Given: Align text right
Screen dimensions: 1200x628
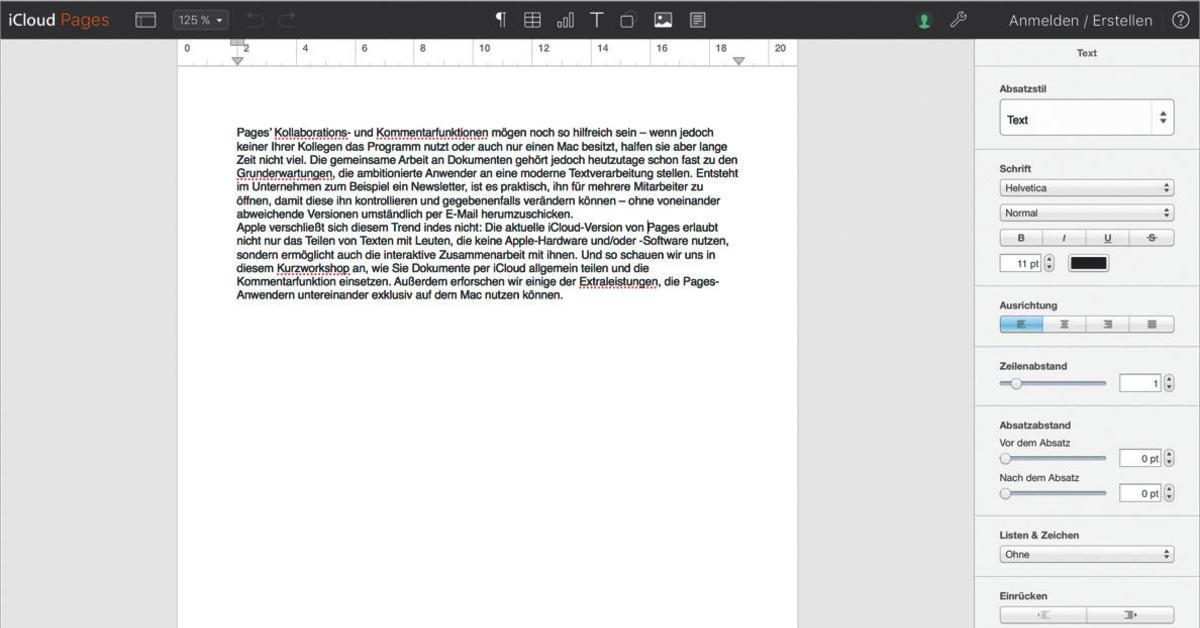Looking at the screenshot, I should click(1108, 324).
